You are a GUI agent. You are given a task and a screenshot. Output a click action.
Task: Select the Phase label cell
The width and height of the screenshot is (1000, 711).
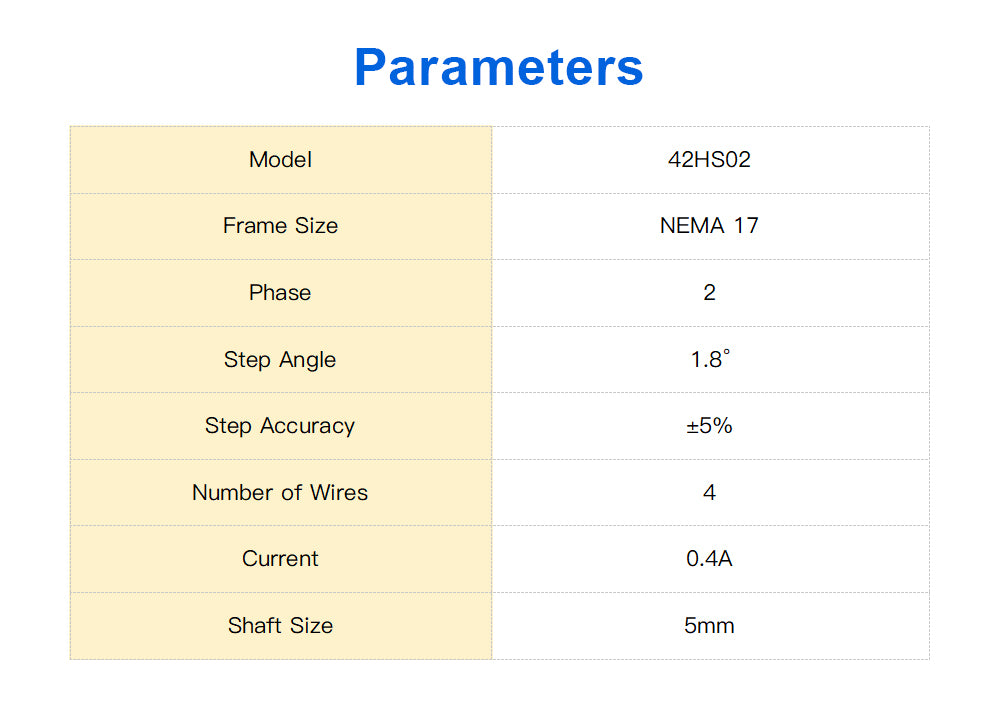pos(280,293)
